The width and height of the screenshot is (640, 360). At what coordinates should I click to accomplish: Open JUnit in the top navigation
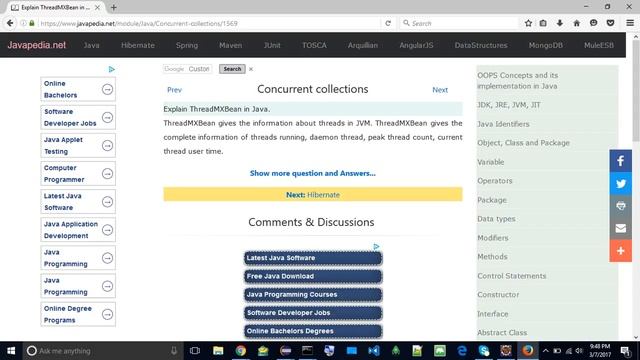272,45
